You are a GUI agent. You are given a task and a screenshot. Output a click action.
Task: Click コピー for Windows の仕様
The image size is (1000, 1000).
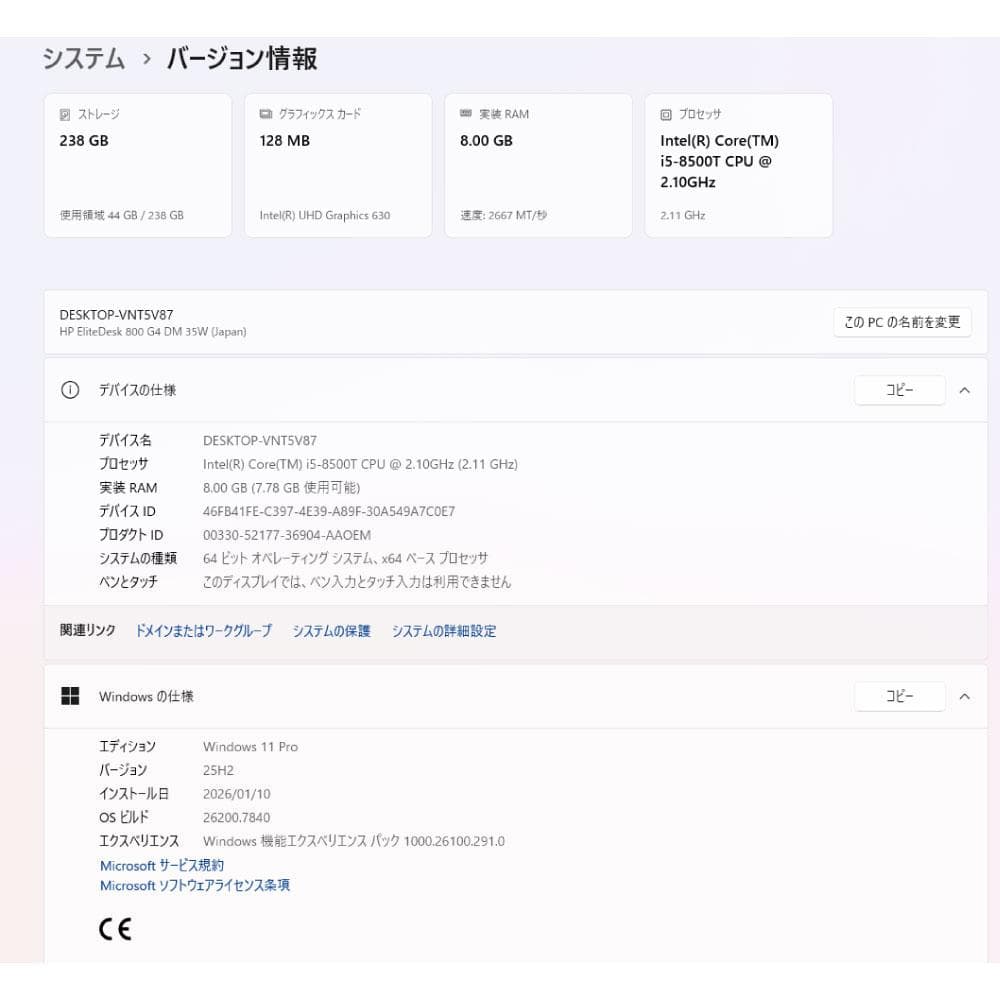[899, 696]
